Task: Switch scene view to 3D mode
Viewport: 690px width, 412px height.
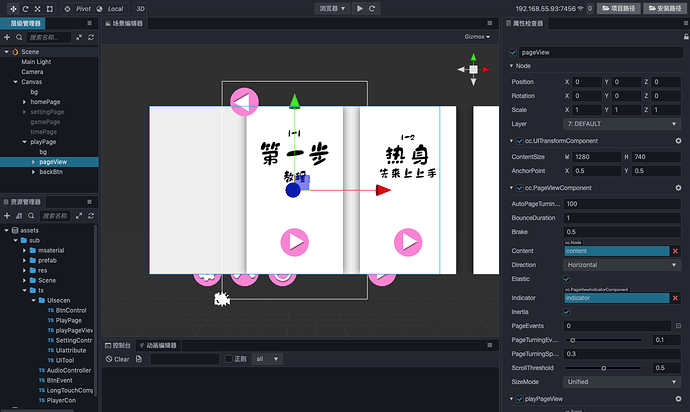Action: [140, 9]
